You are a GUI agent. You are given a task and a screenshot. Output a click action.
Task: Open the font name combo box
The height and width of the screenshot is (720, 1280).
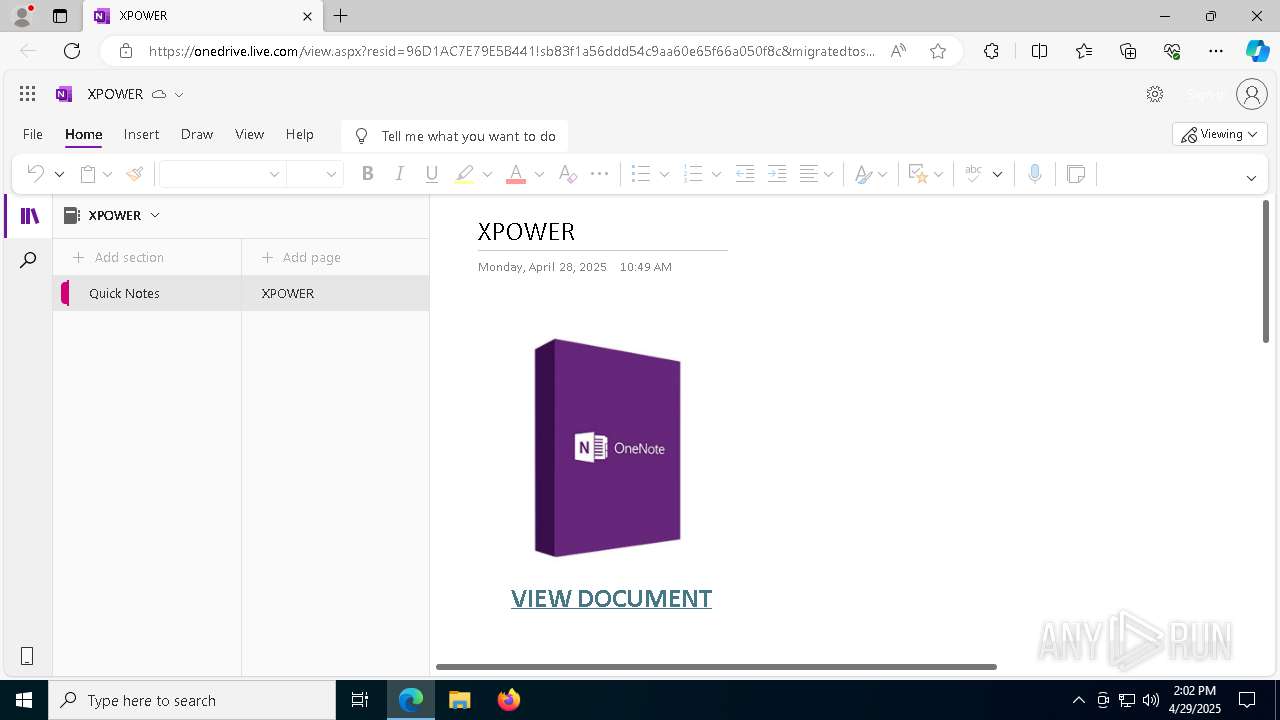[222, 174]
